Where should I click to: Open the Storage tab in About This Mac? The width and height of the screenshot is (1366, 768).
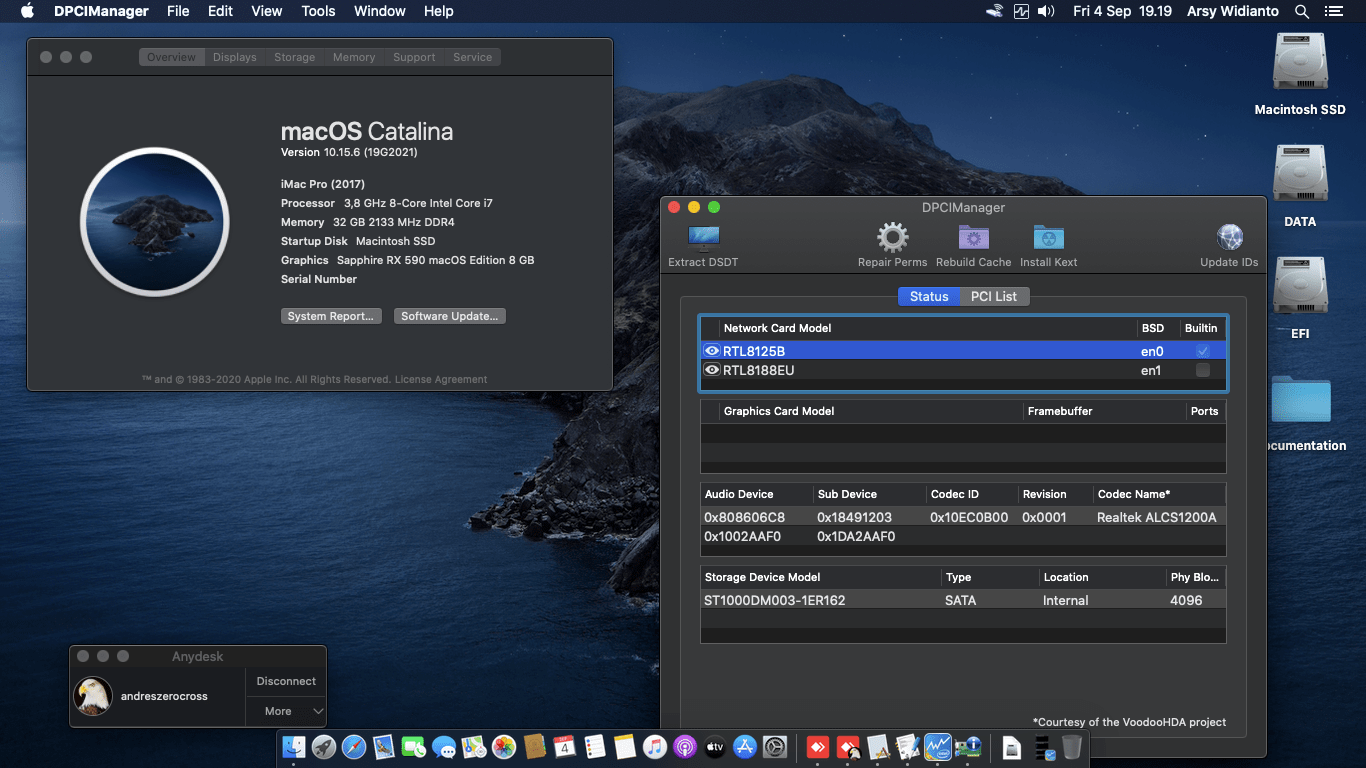(295, 57)
